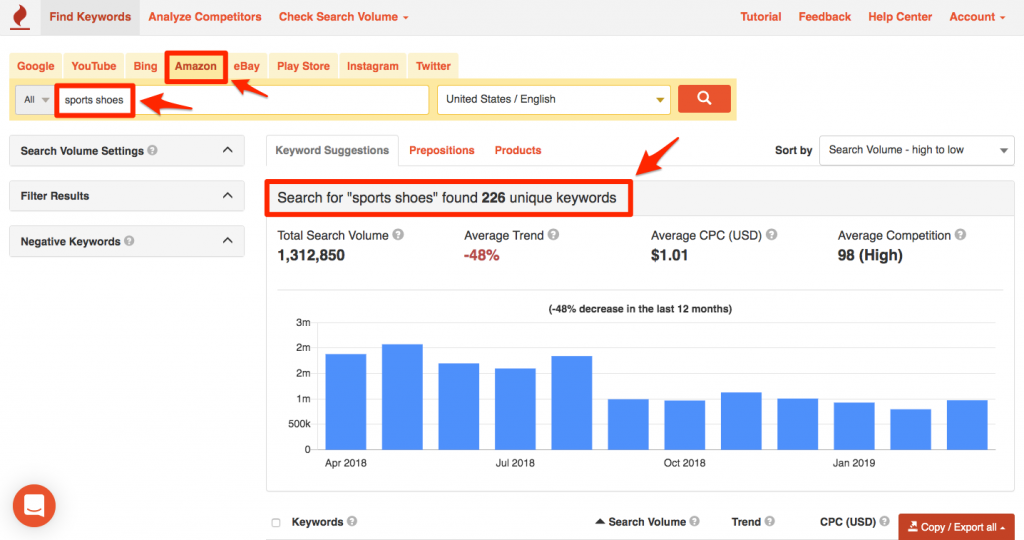
Task: Expand the Search Volume Settings panel
Action: pyautogui.click(x=127, y=151)
